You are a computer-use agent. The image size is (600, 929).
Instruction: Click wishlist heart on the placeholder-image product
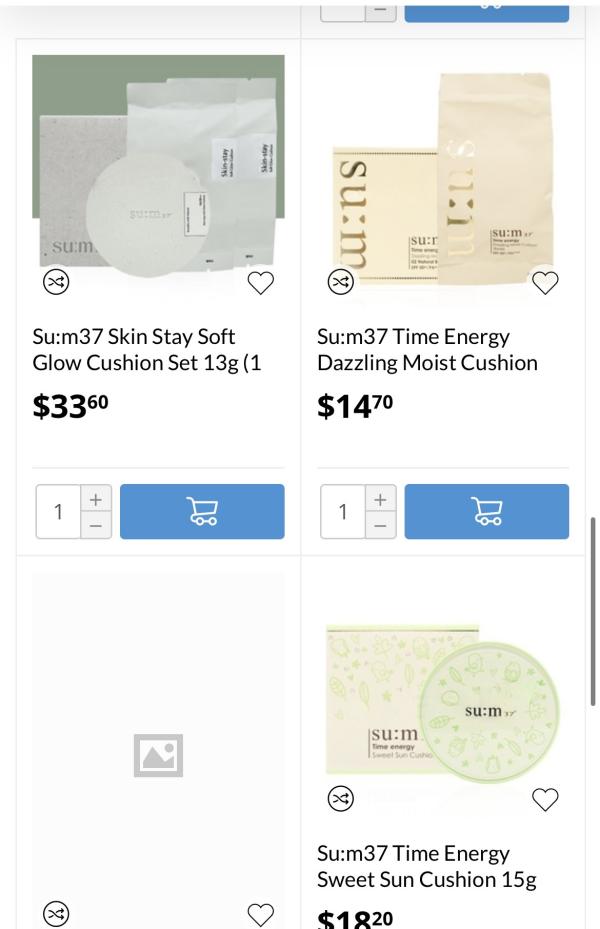pyautogui.click(x=260, y=914)
